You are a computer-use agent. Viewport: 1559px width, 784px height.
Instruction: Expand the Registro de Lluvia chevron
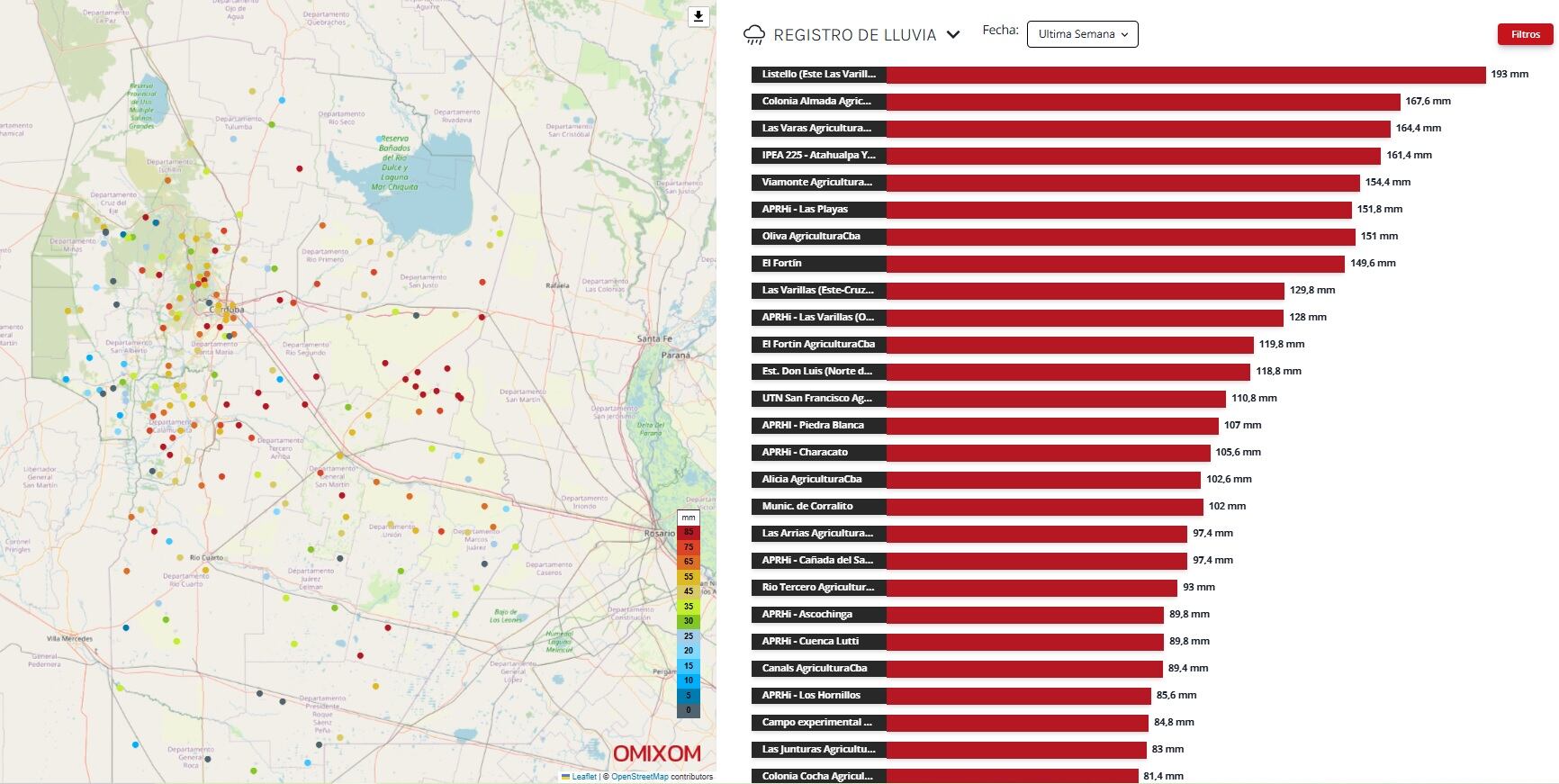click(953, 34)
